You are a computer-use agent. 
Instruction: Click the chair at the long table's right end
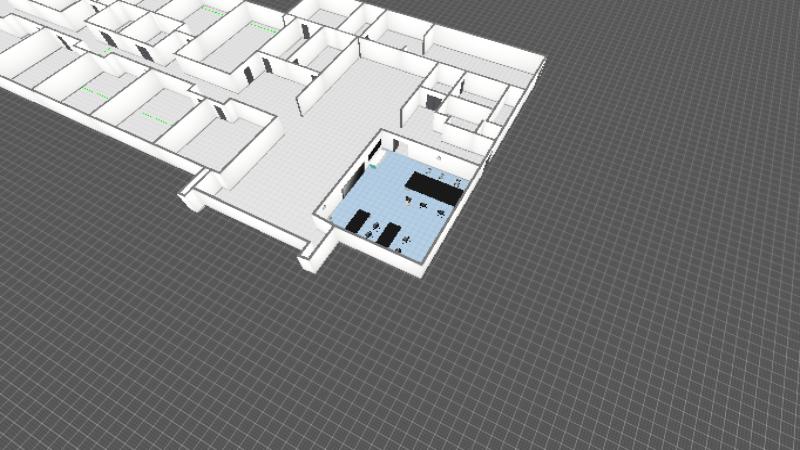coord(460,182)
